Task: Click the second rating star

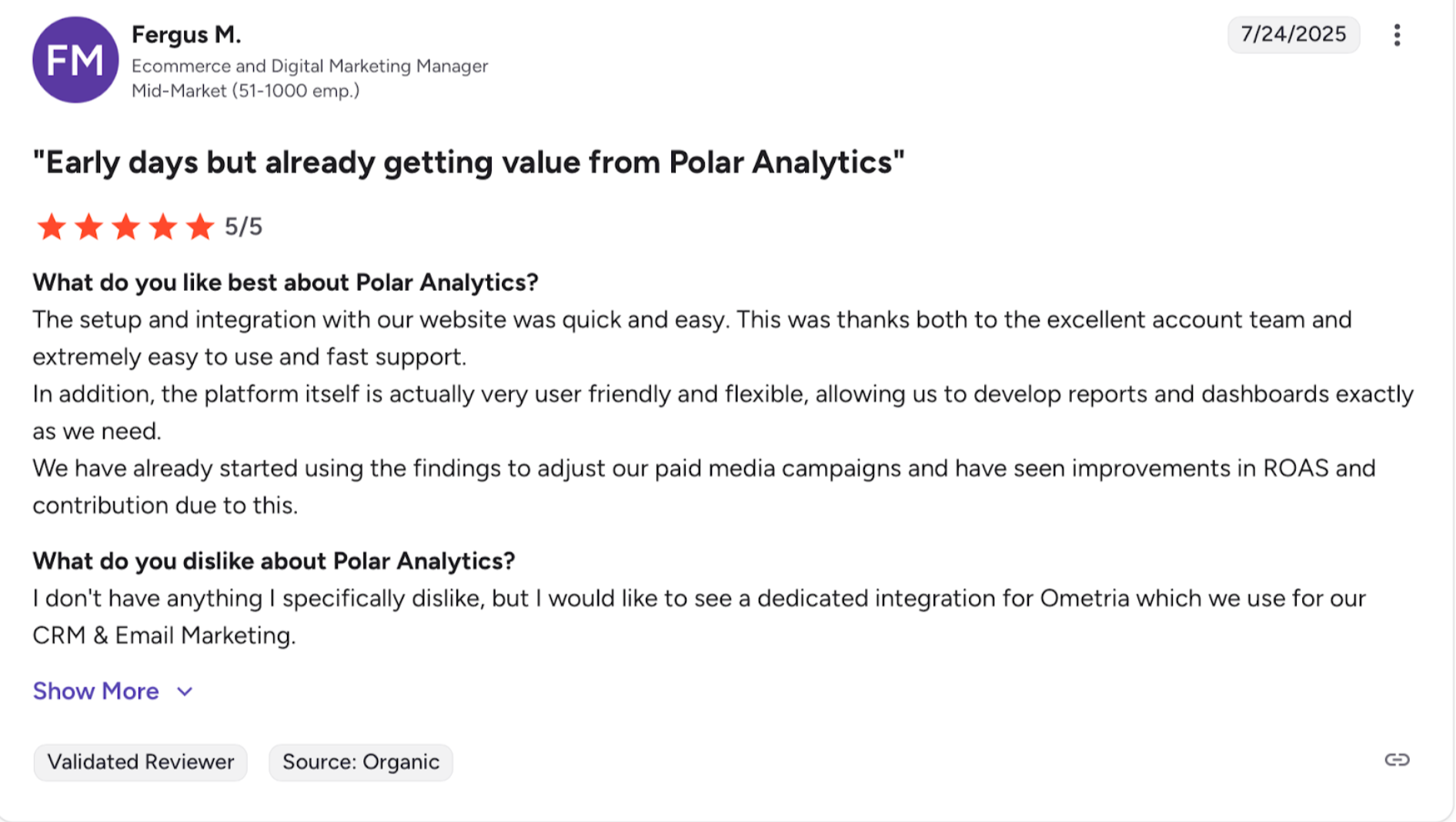Action: [88, 227]
